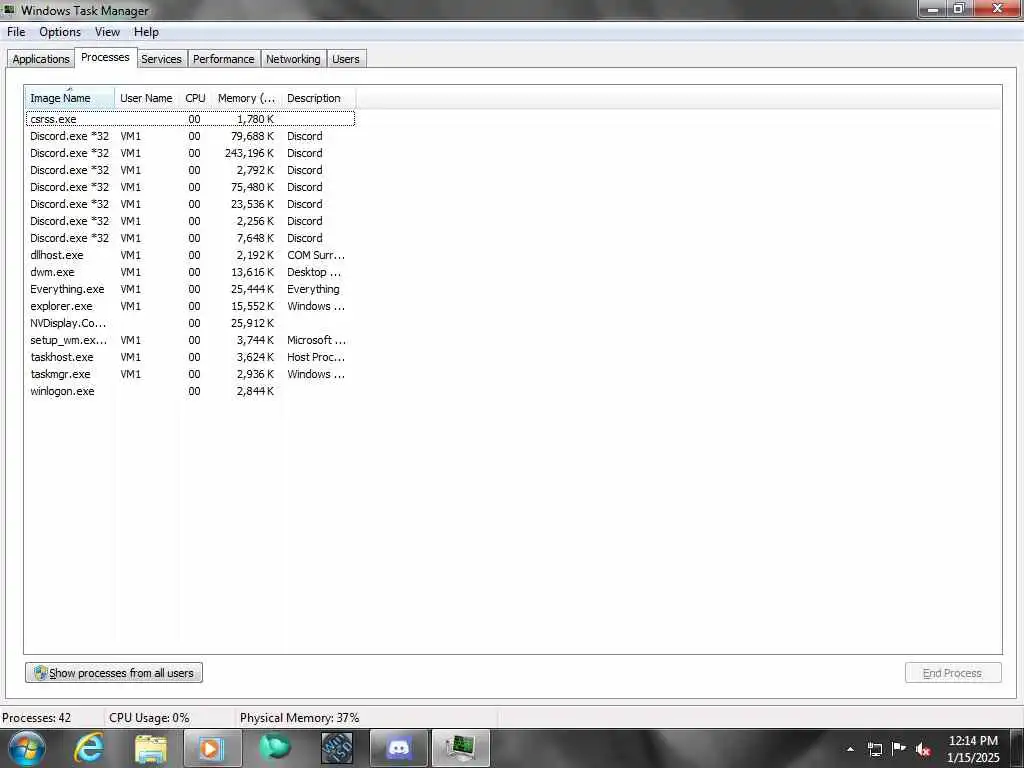Screen dimensions: 1024x768
Task: Select the Discord.exe process using 79,688 K
Action: coord(190,136)
